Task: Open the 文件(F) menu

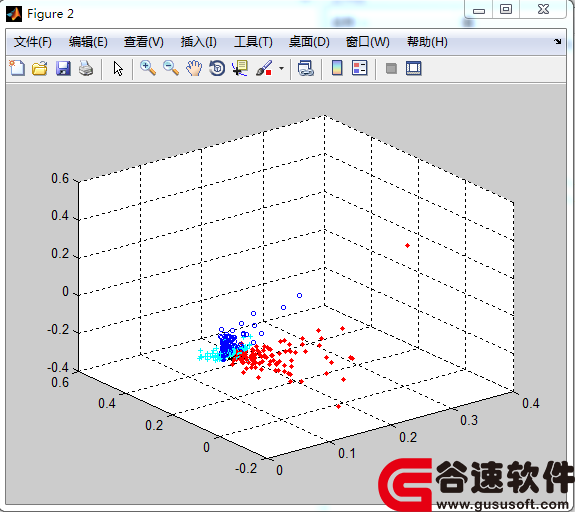Action: click(x=33, y=42)
